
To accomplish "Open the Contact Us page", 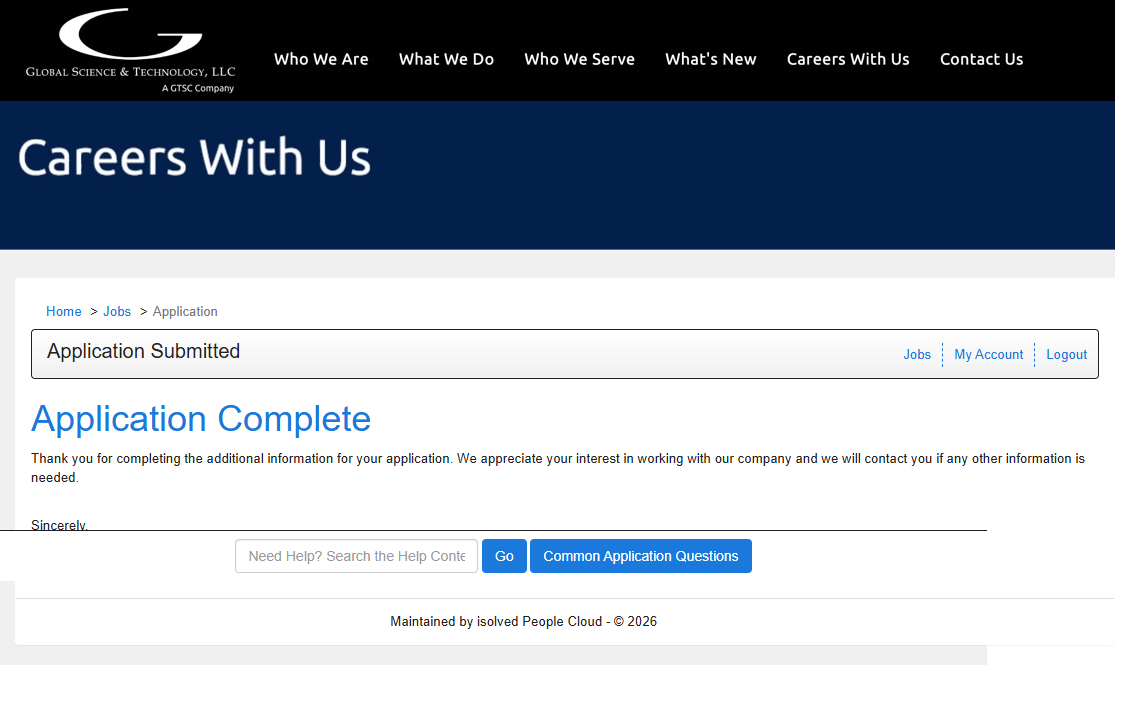I will (x=981, y=59).
